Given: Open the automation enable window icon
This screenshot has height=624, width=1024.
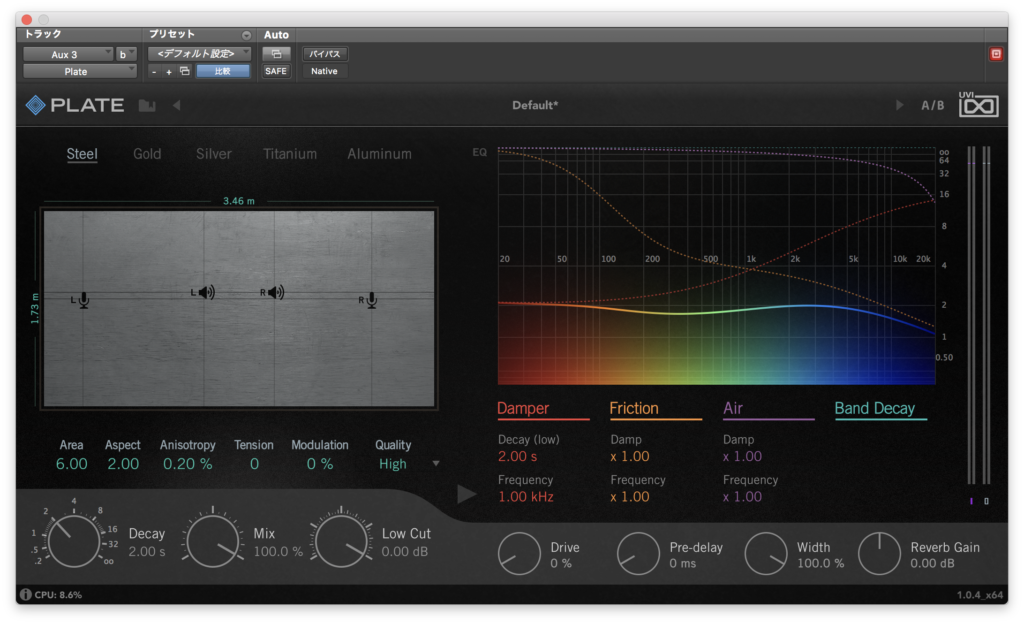Looking at the screenshot, I should 276,54.
